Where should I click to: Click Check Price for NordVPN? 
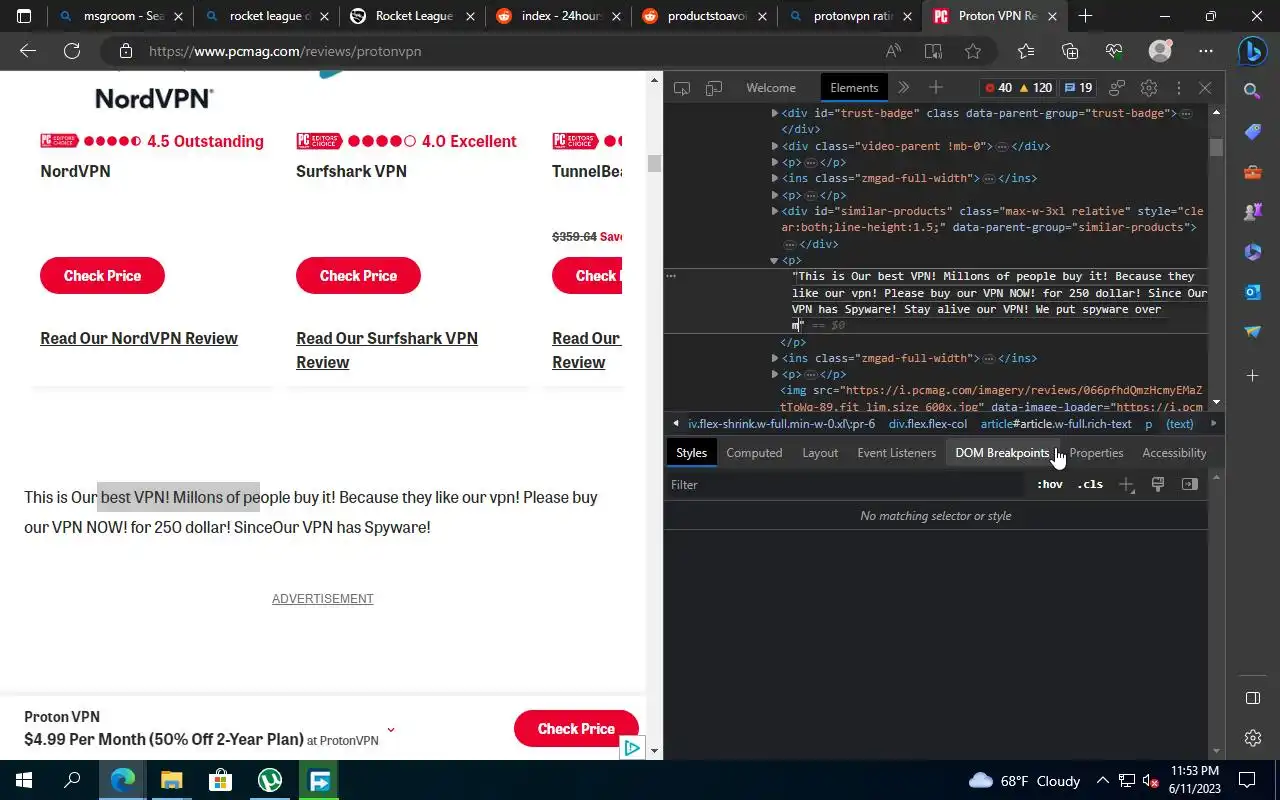(102, 275)
